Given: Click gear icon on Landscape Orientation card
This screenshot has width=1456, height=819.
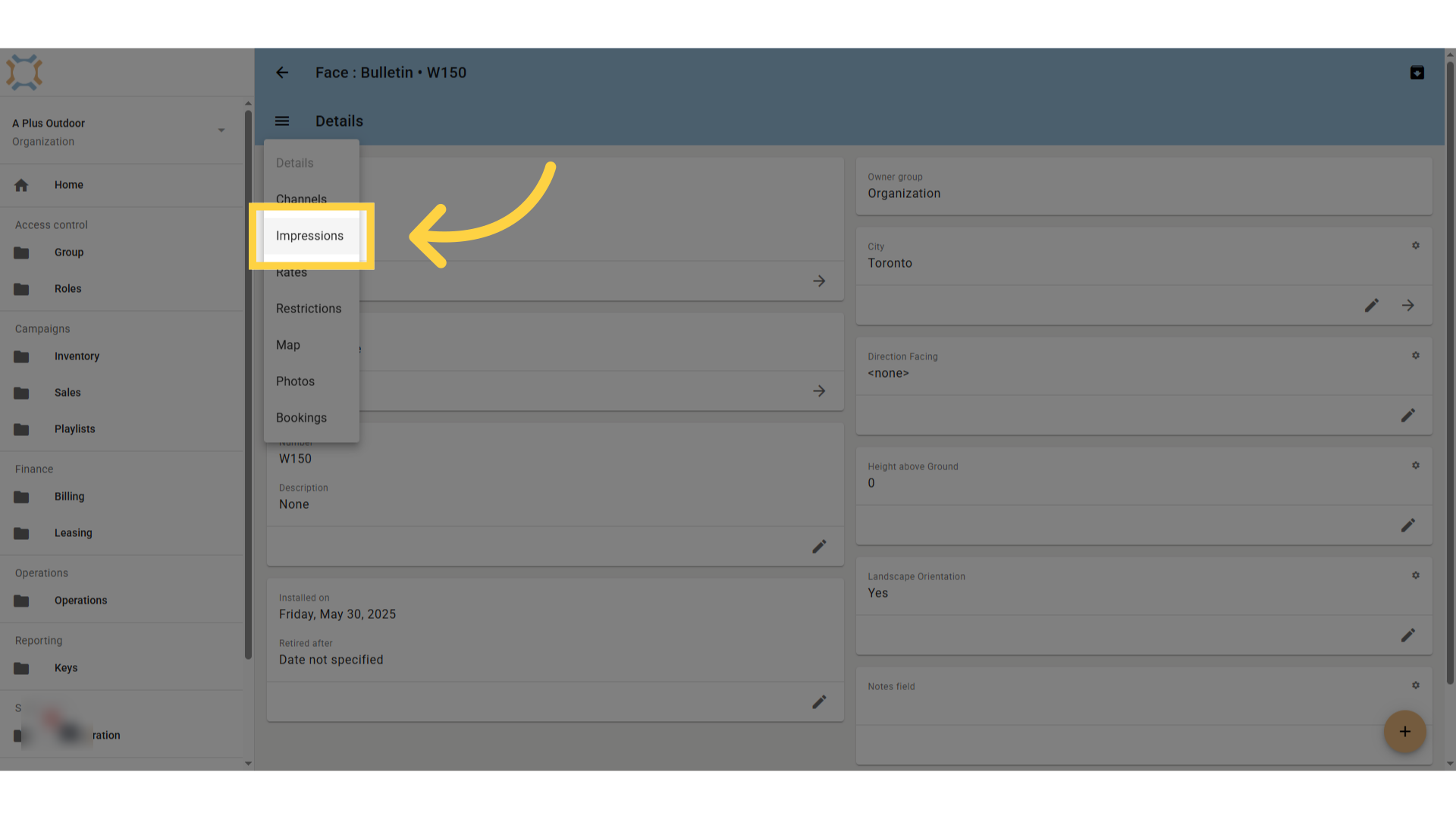Looking at the screenshot, I should tap(1415, 576).
